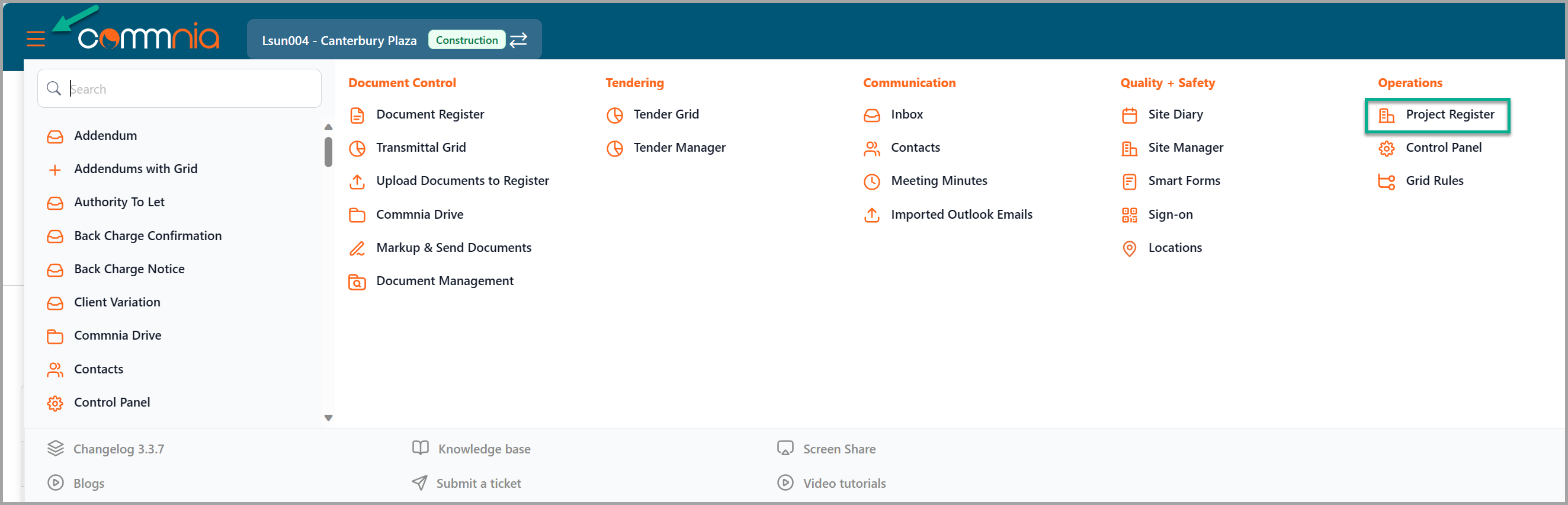Viewport: 1568px width, 505px height.
Task: Click the gear icon for Operations Control Panel
Action: (1387, 149)
